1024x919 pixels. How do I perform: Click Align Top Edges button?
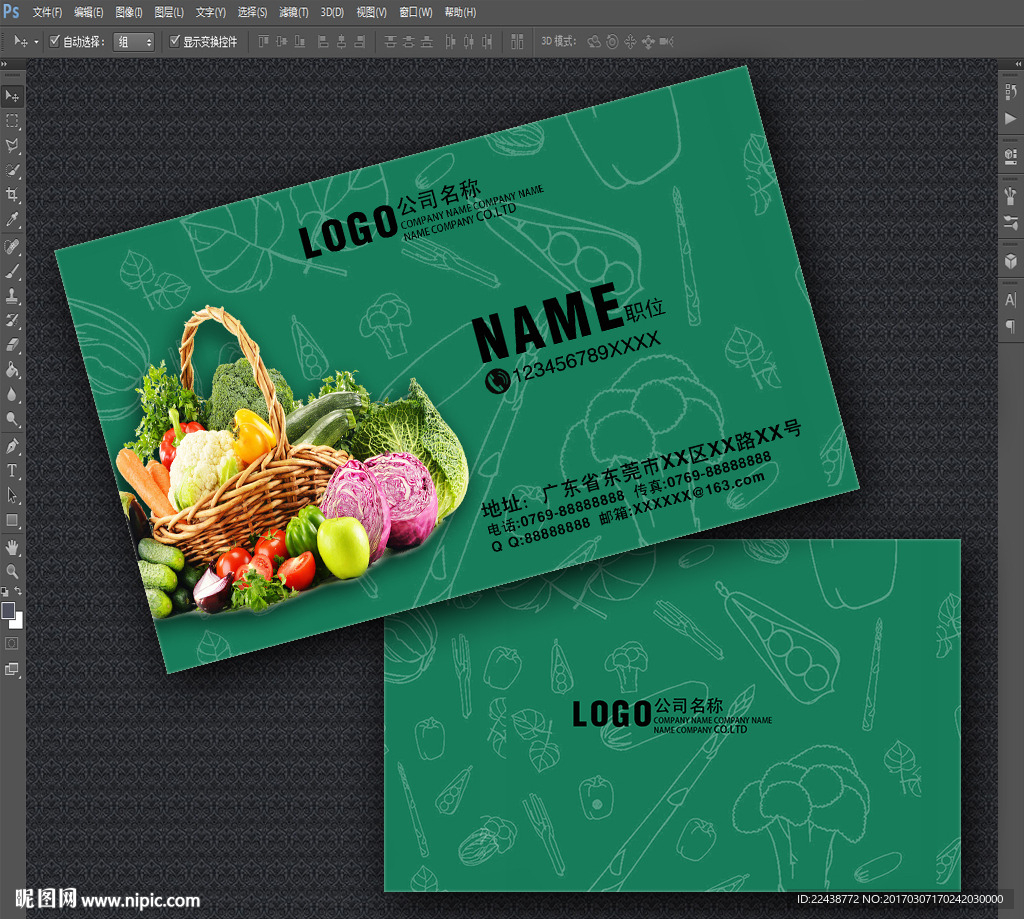point(263,42)
